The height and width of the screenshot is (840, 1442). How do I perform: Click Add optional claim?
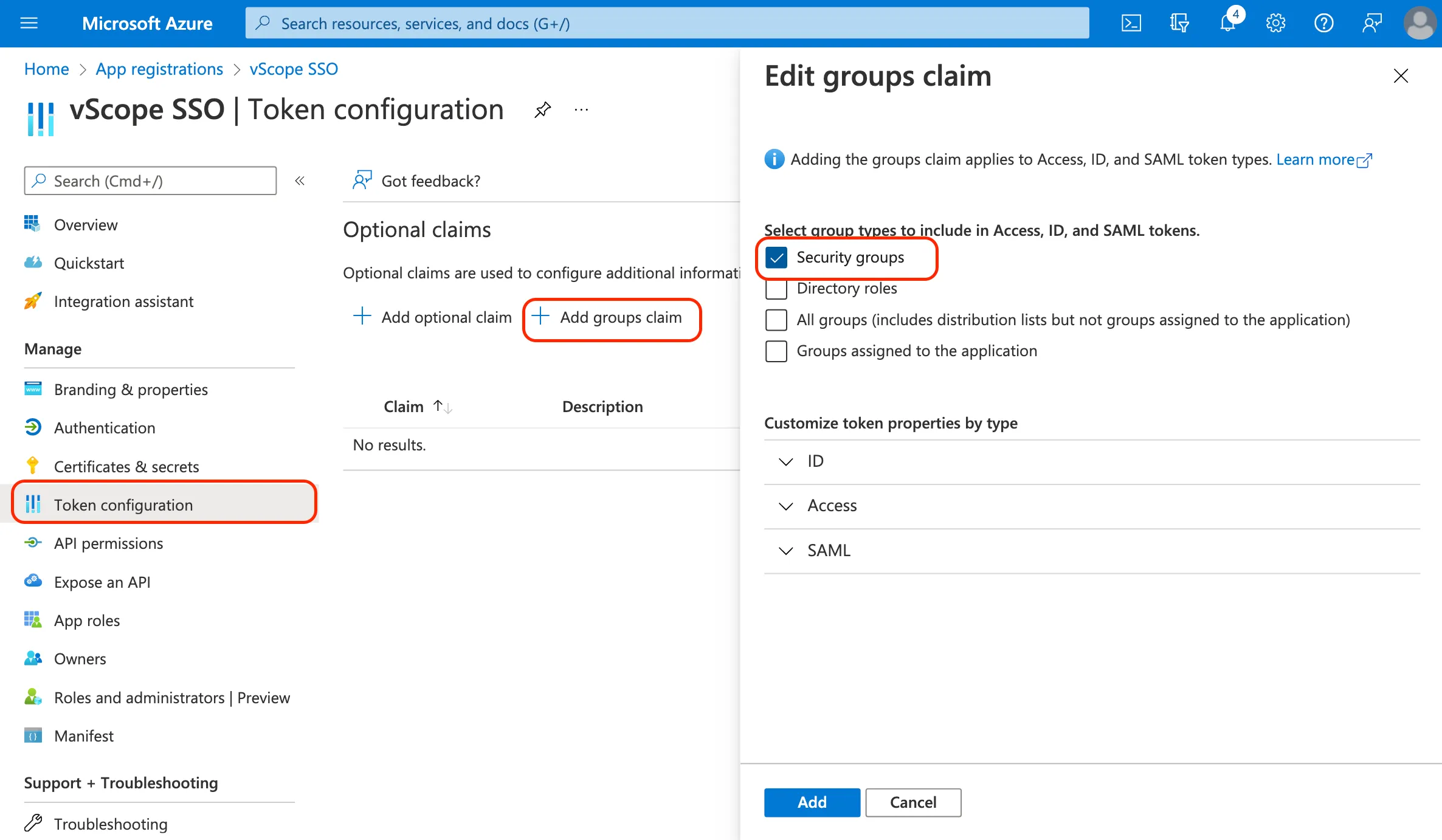coord(432,317)
